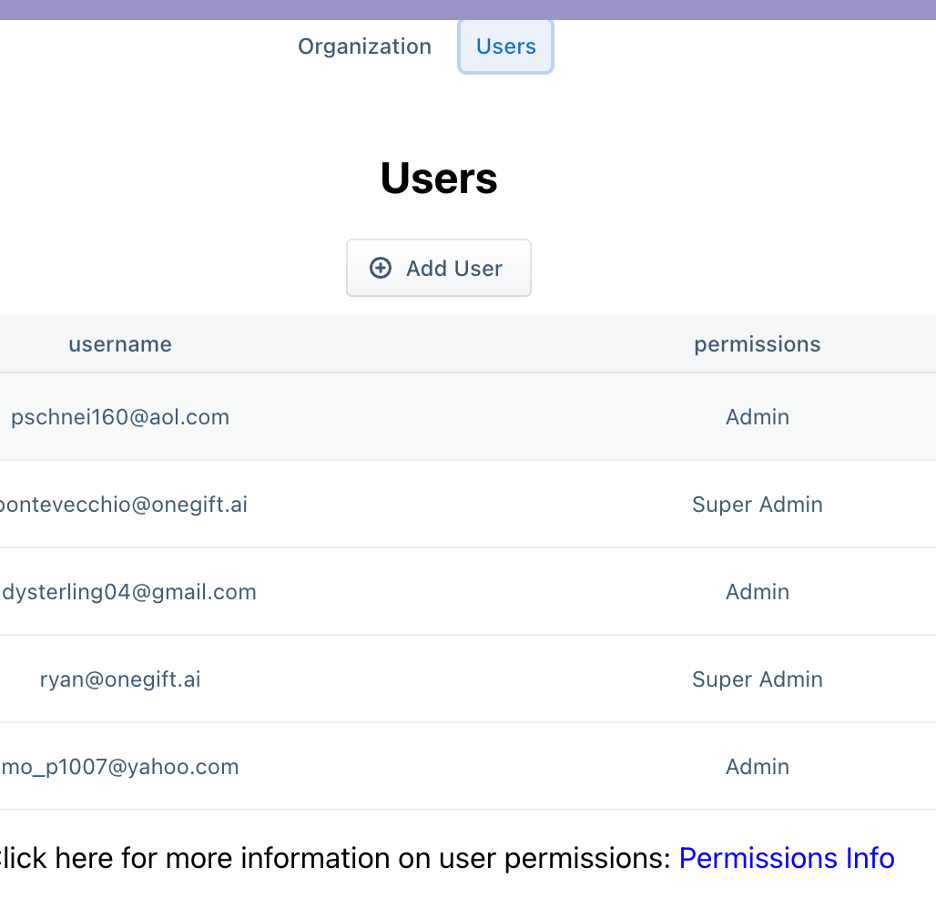The height and width of the screenshot is (898, 936).
Task: Click the plus circle icon in Add User
Action: [380, 268]
